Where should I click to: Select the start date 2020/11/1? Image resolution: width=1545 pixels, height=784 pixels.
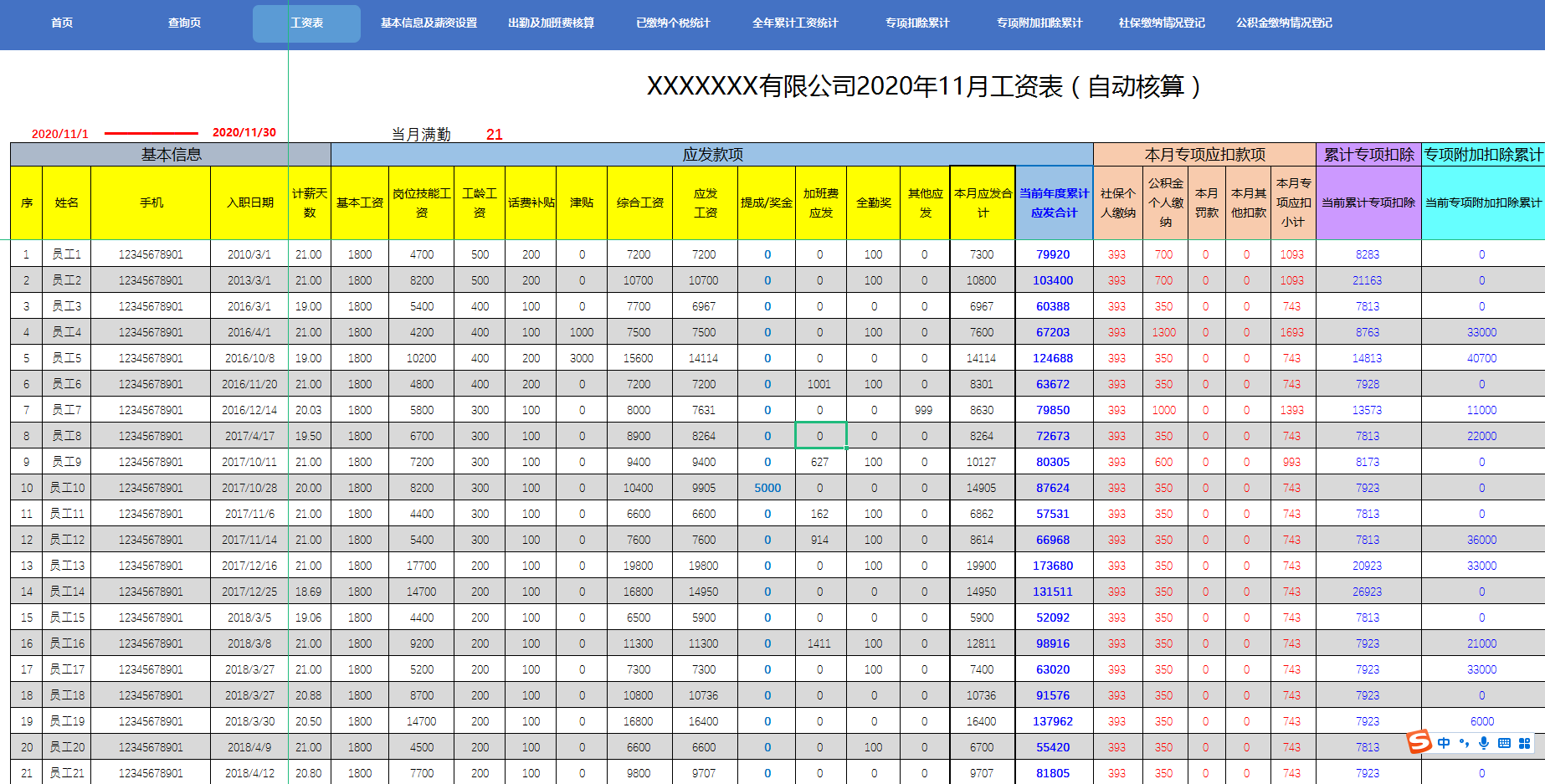pos(60,134)
